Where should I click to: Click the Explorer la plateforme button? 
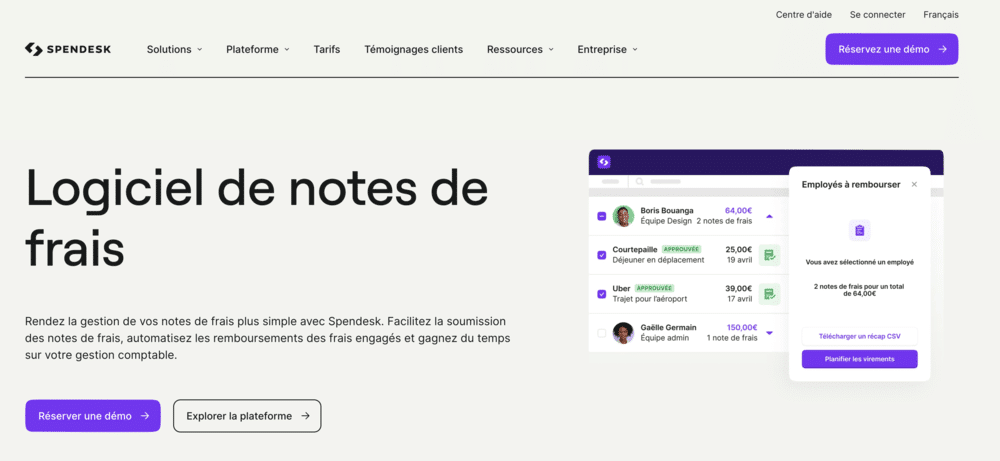point(247,416)
